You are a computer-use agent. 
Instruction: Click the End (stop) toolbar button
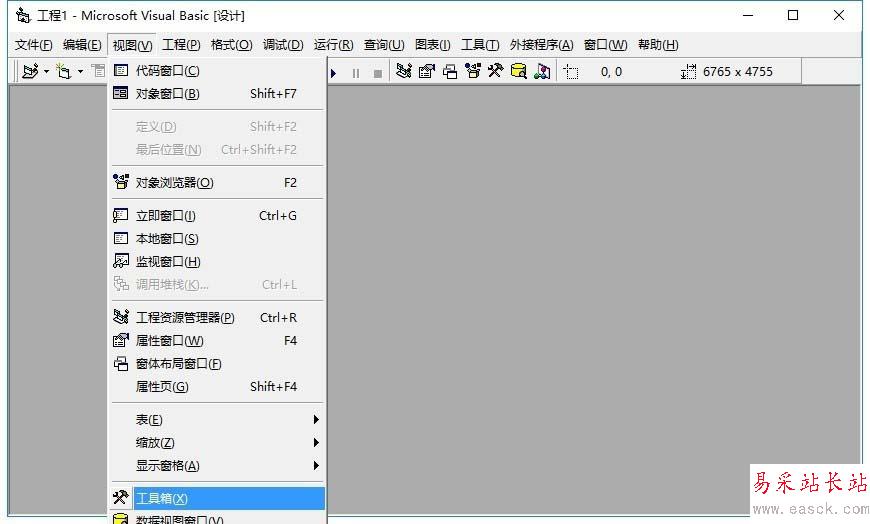click(378, 73)
